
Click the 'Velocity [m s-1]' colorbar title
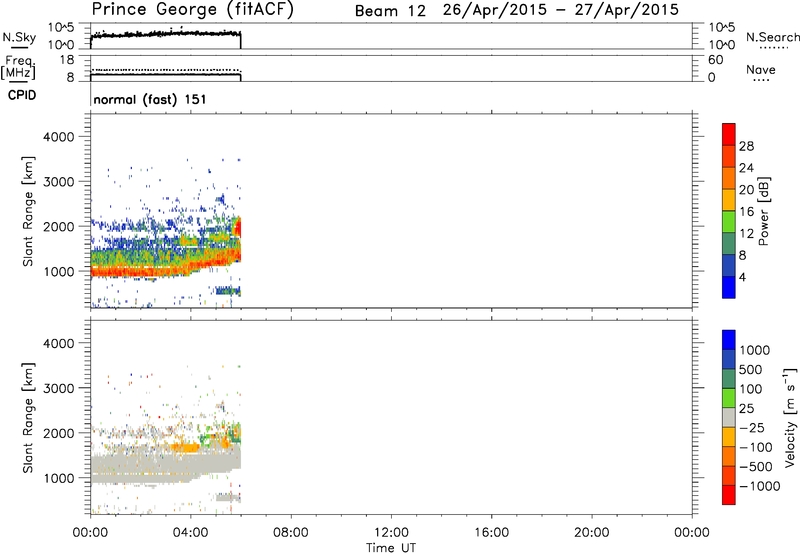790,417
